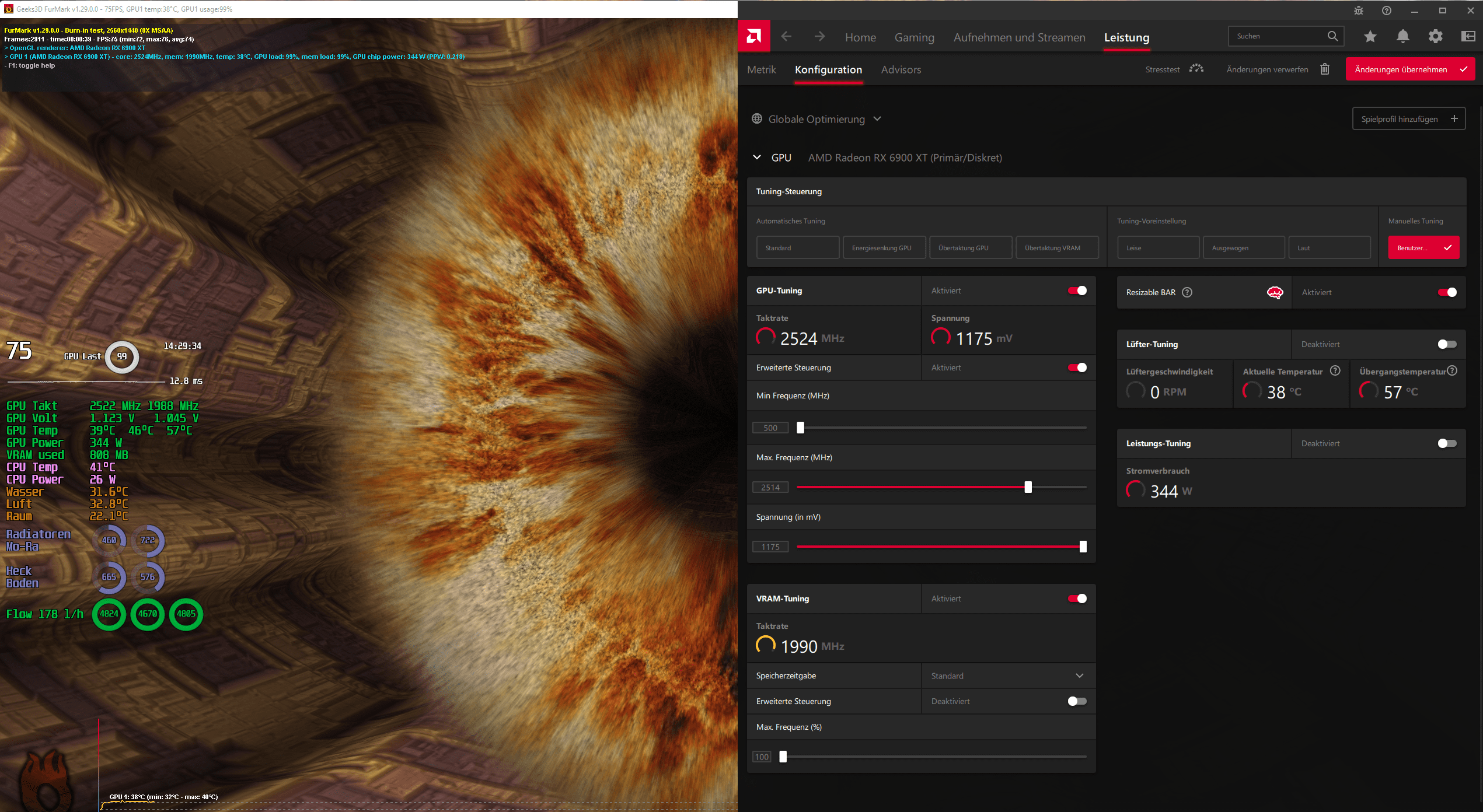The image size is (1483, 812).
Task: Select Benutzer manual tuning button
Action: tap(1423, 247)
